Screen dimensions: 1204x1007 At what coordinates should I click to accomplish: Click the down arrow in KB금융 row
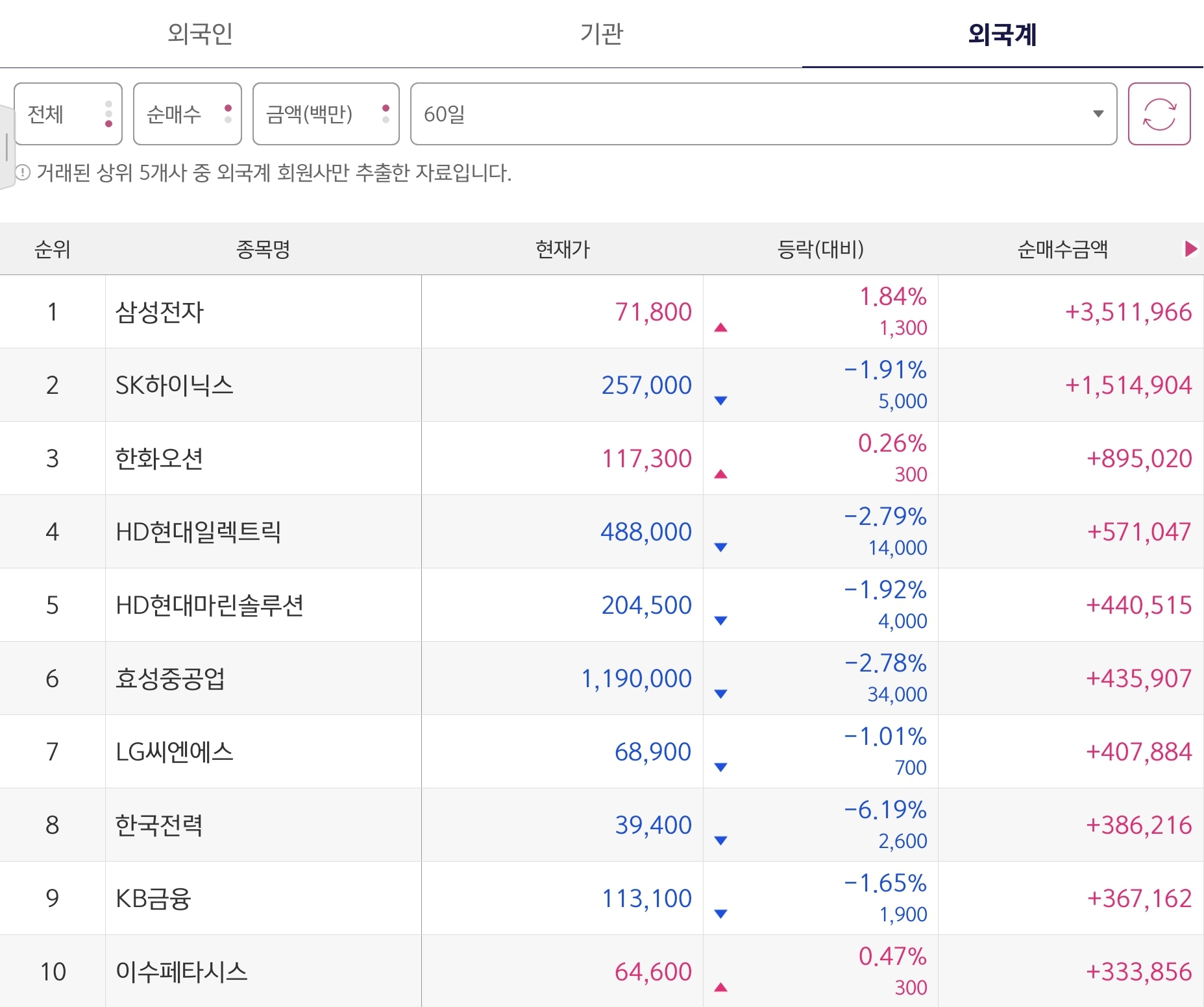(720, 914)
